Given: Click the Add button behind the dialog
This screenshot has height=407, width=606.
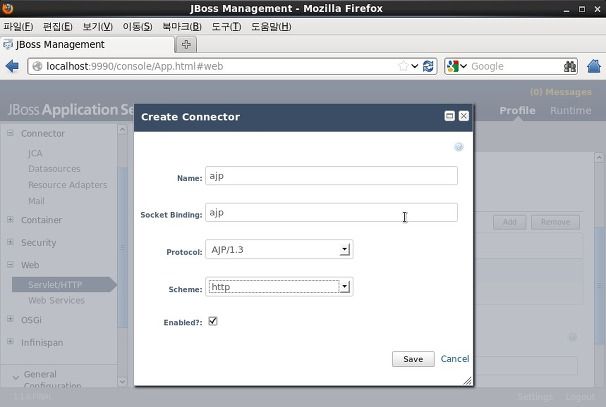Looking at the screenshot, I should (509, 222).
